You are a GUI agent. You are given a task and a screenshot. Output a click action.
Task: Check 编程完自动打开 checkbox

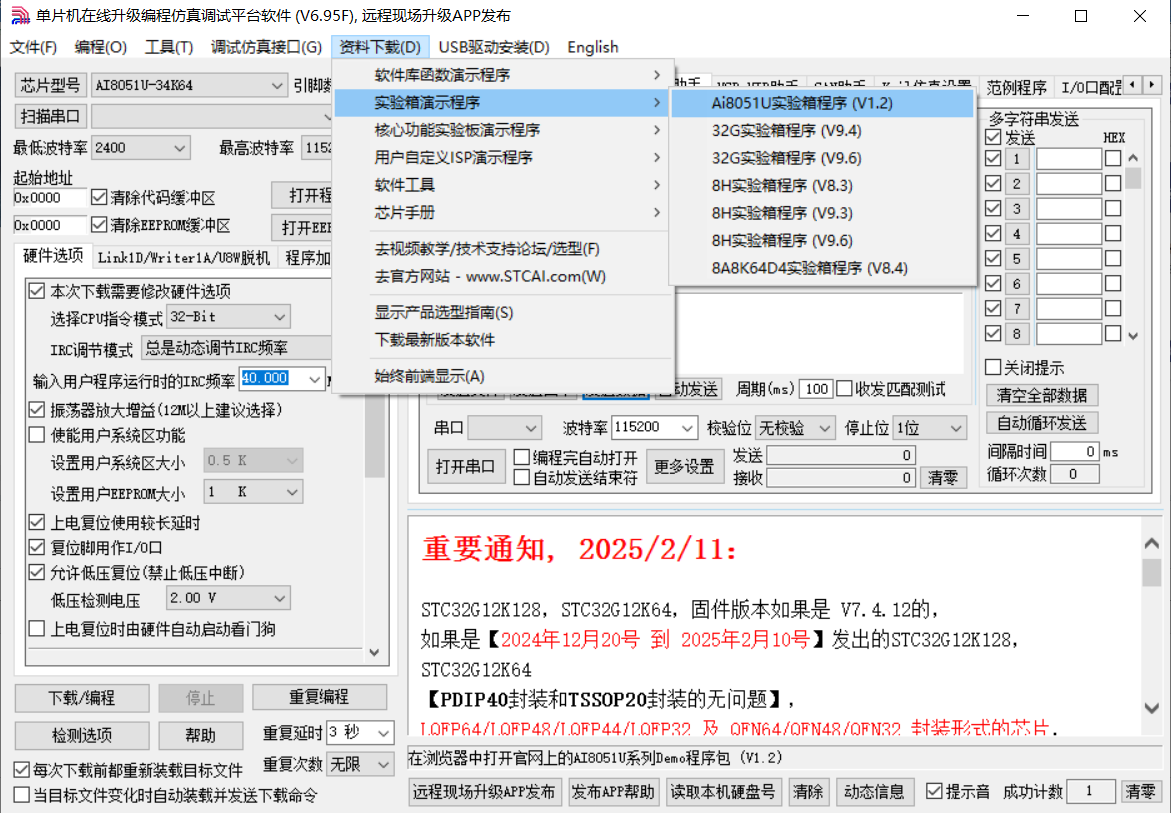(x=522, y=457)
